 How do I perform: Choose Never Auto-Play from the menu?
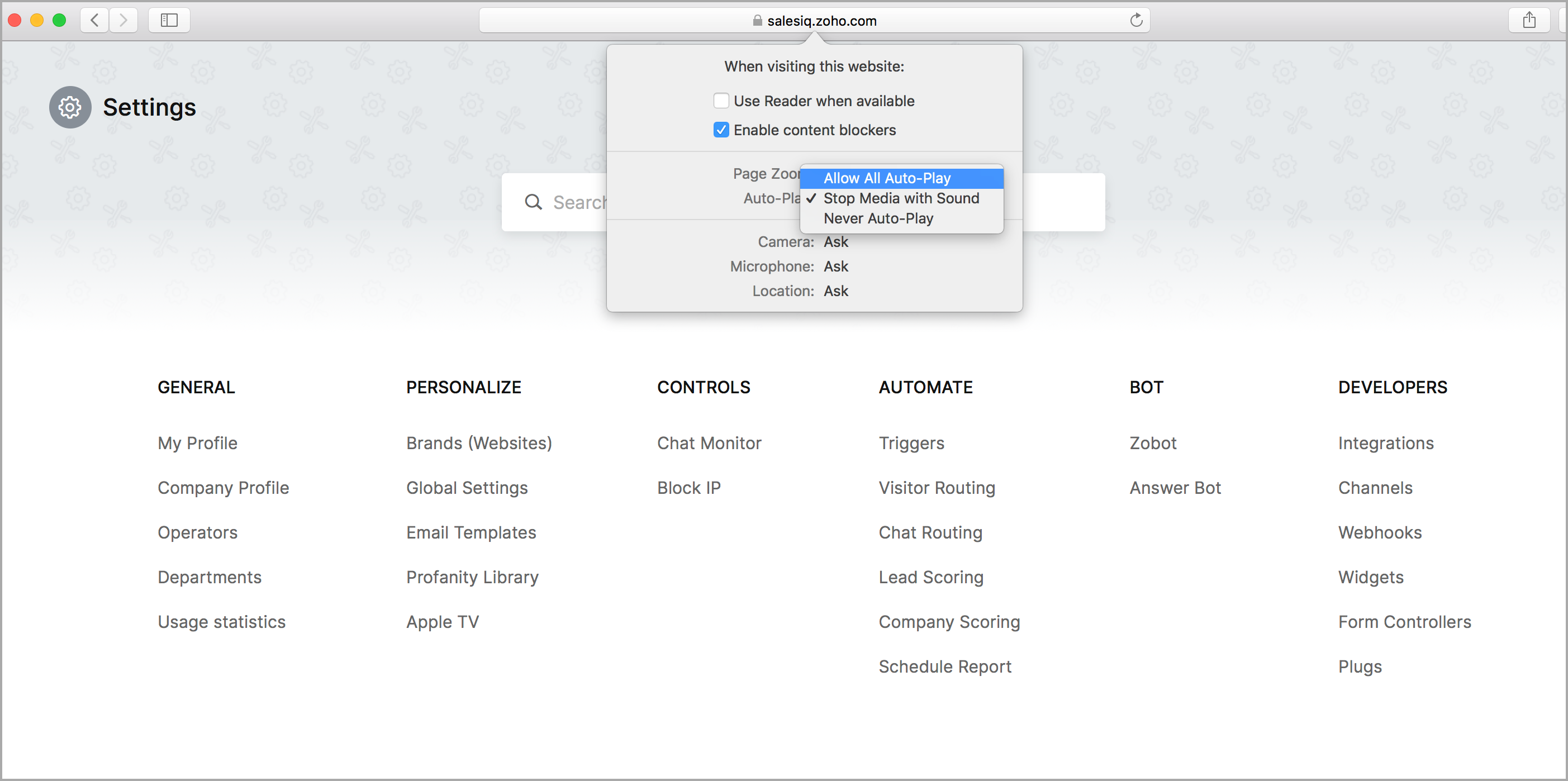(x=878, y=218)
